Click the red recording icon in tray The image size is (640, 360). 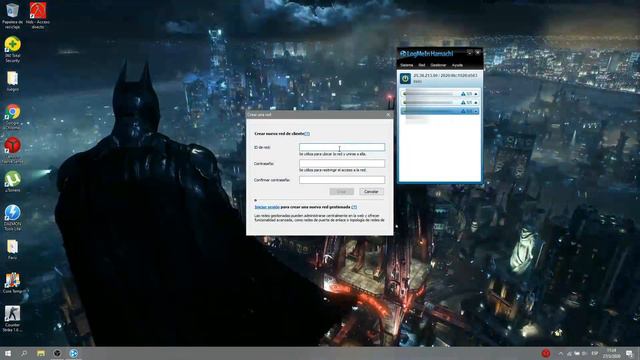click(546, 353)
